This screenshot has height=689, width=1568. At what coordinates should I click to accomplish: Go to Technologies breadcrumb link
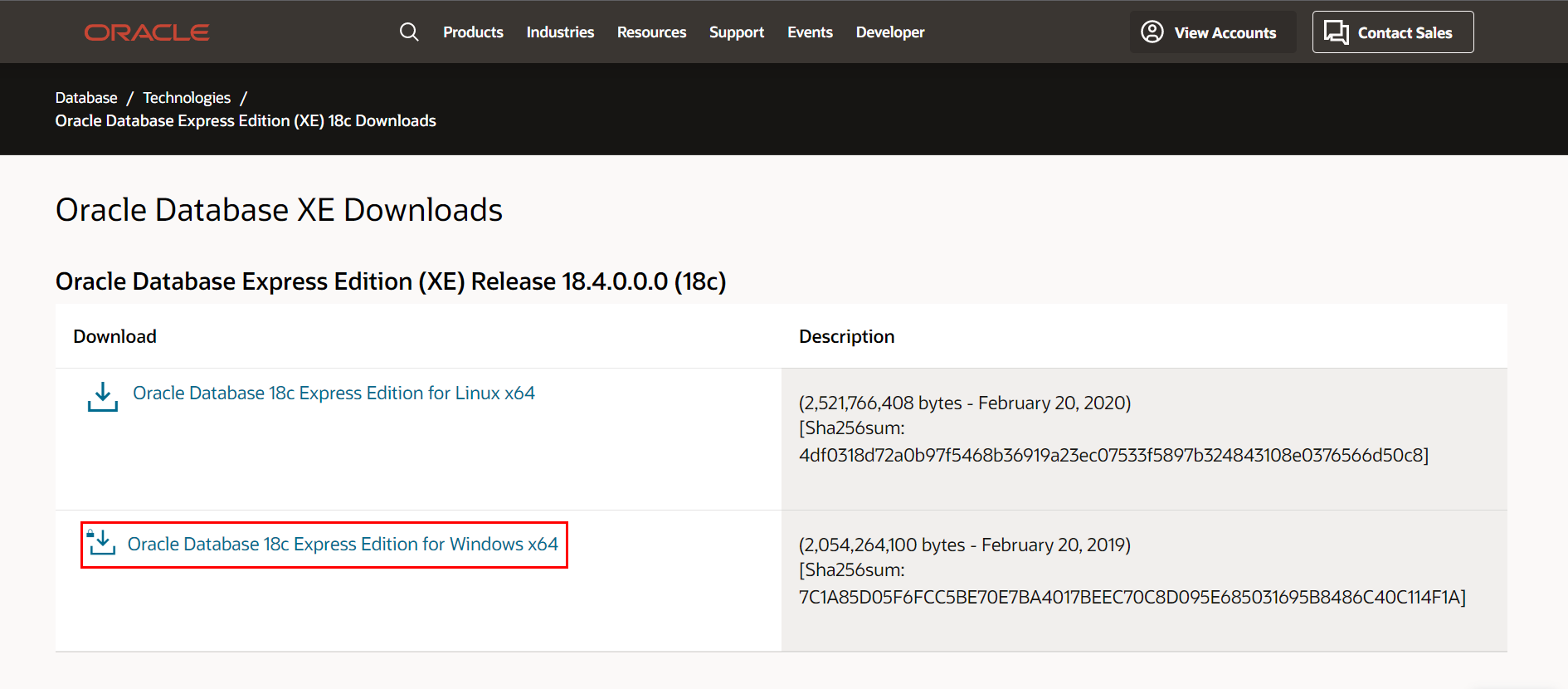point(187,98)
